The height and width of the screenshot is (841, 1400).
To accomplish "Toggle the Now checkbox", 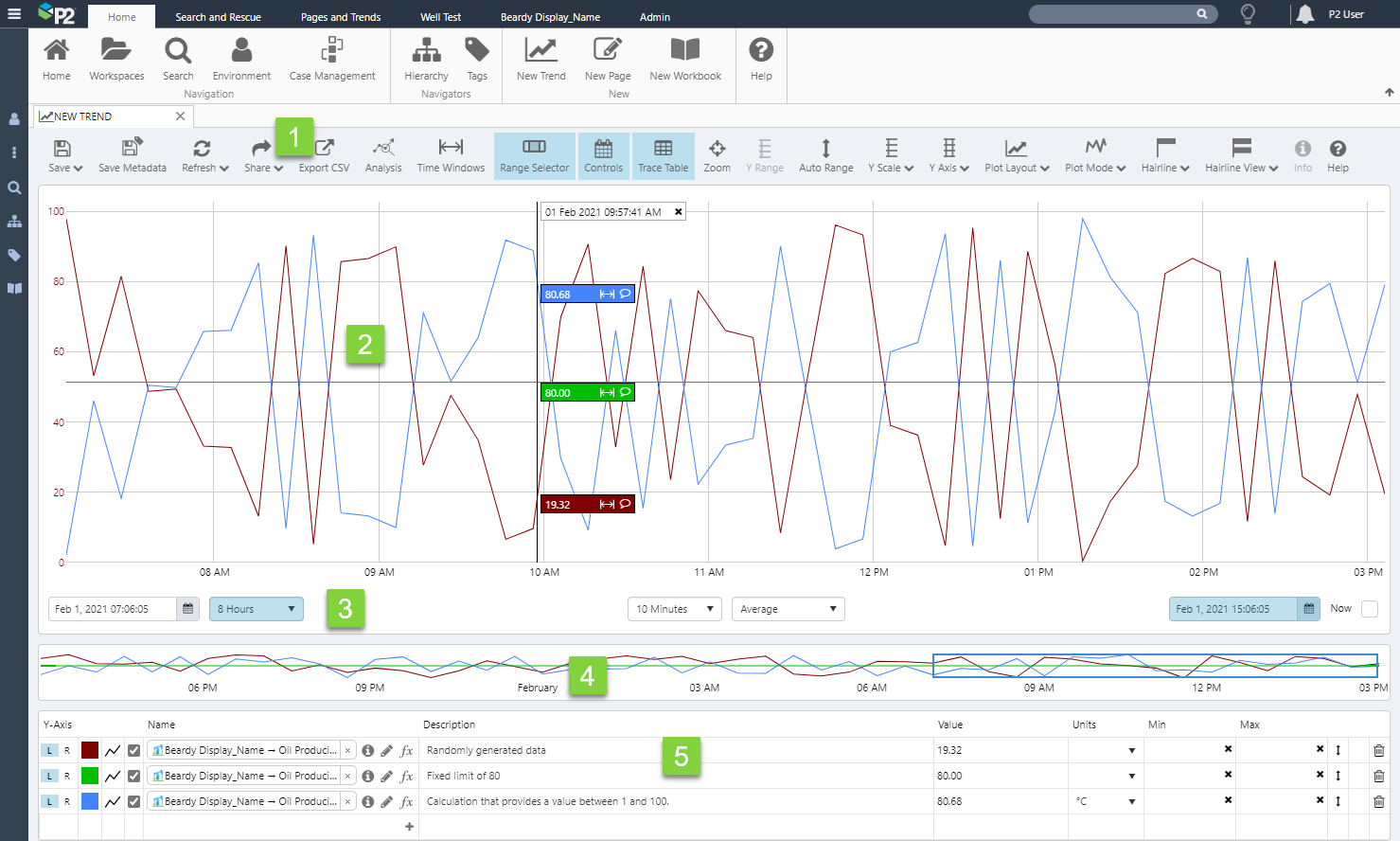I will pyautogui.click(x=1369, y=609).
